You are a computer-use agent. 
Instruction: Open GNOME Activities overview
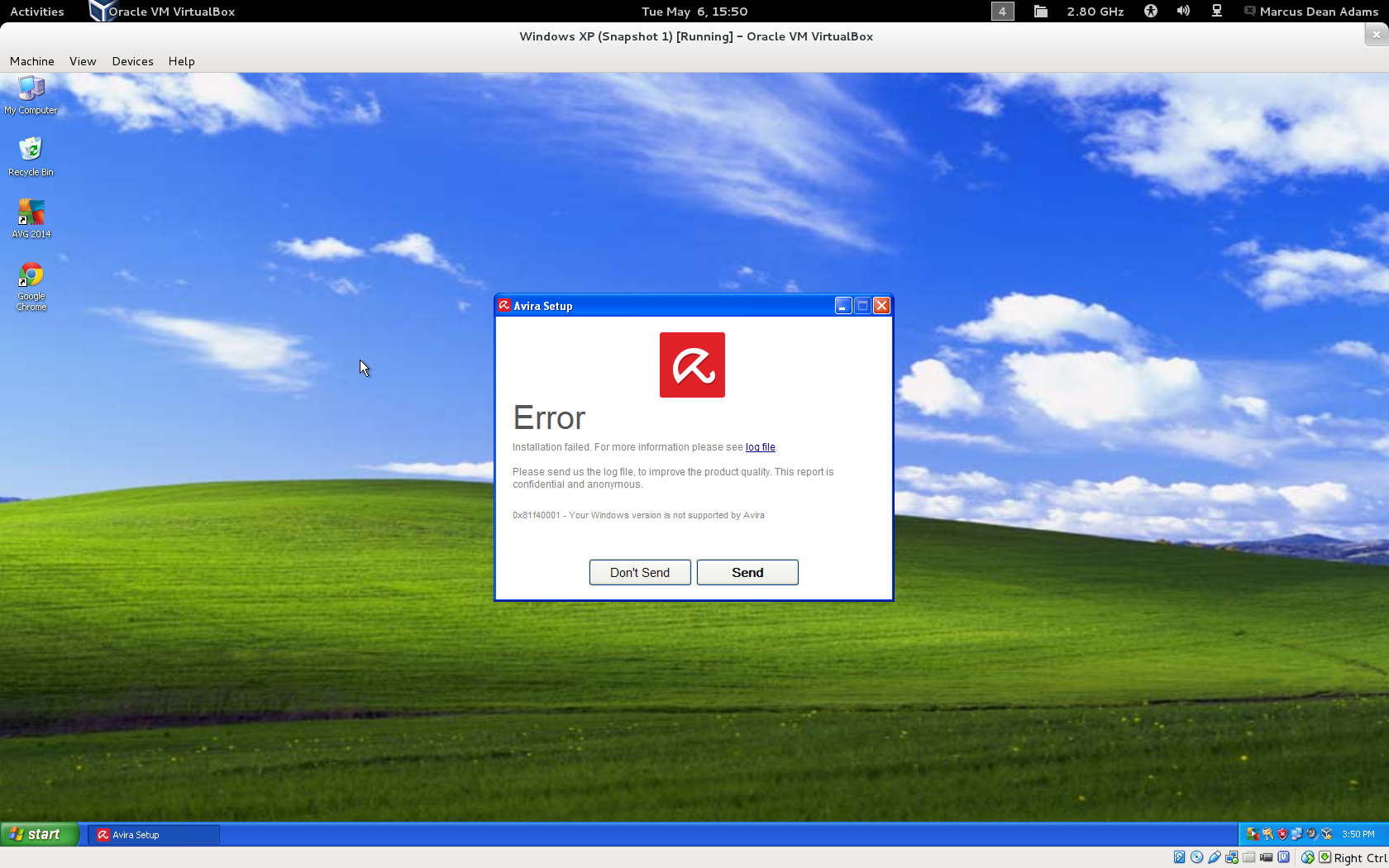coord(37,12)
